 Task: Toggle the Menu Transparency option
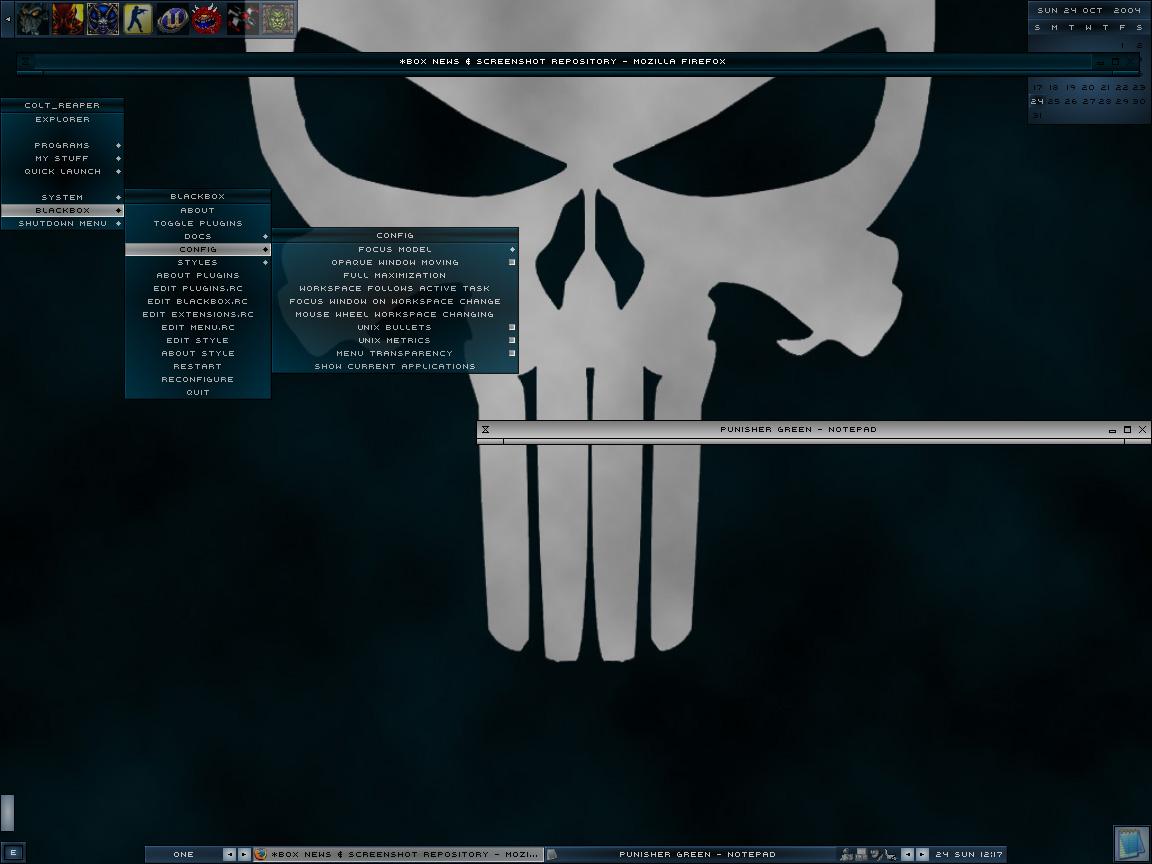point(395,353)
